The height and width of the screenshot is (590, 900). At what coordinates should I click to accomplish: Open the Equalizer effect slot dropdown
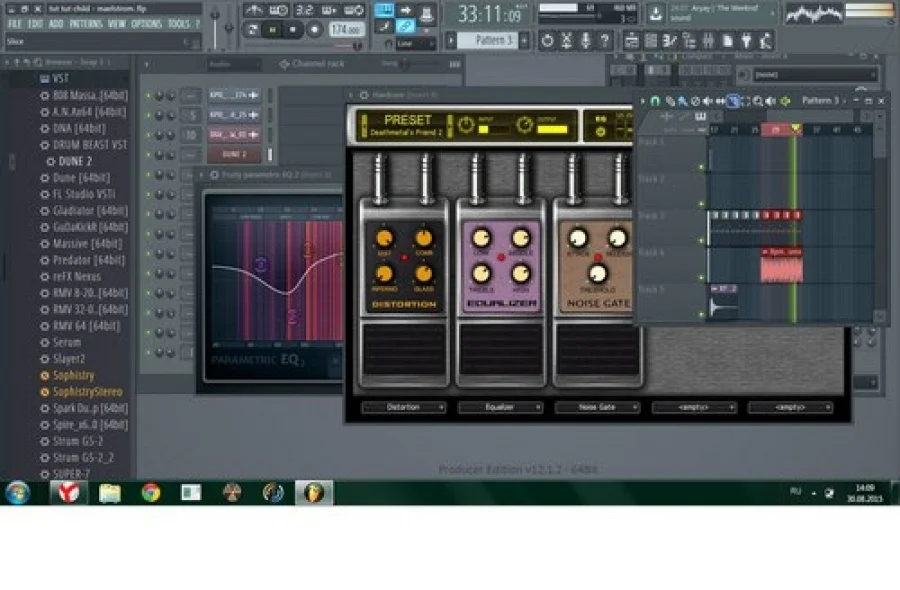(500, 407)
